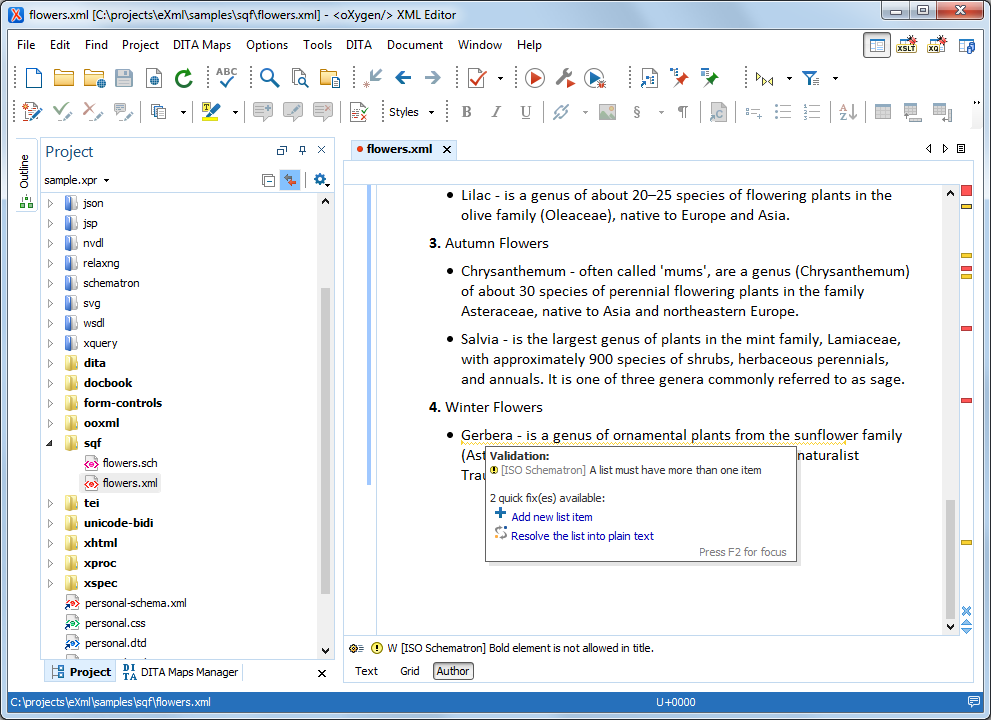Click the Project panel vertical scrollbar
This screenshot has width=991, height=720.
pyautogui.click(x=325, y=440)
